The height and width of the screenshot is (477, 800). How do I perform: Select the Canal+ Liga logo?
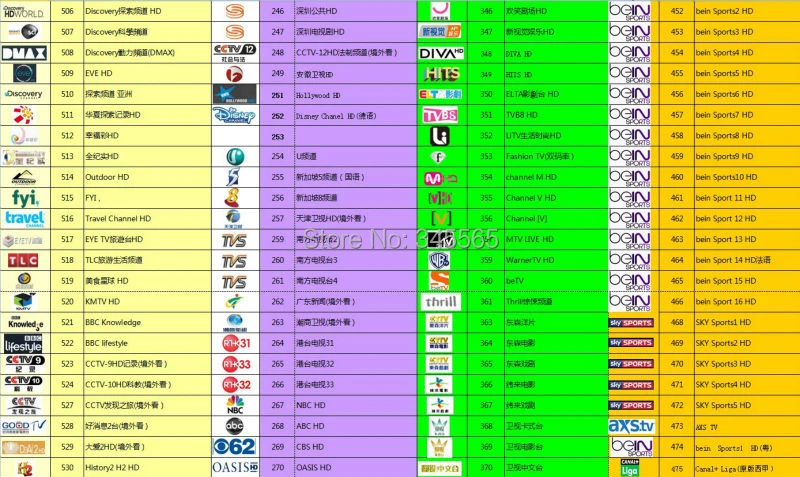630,467
